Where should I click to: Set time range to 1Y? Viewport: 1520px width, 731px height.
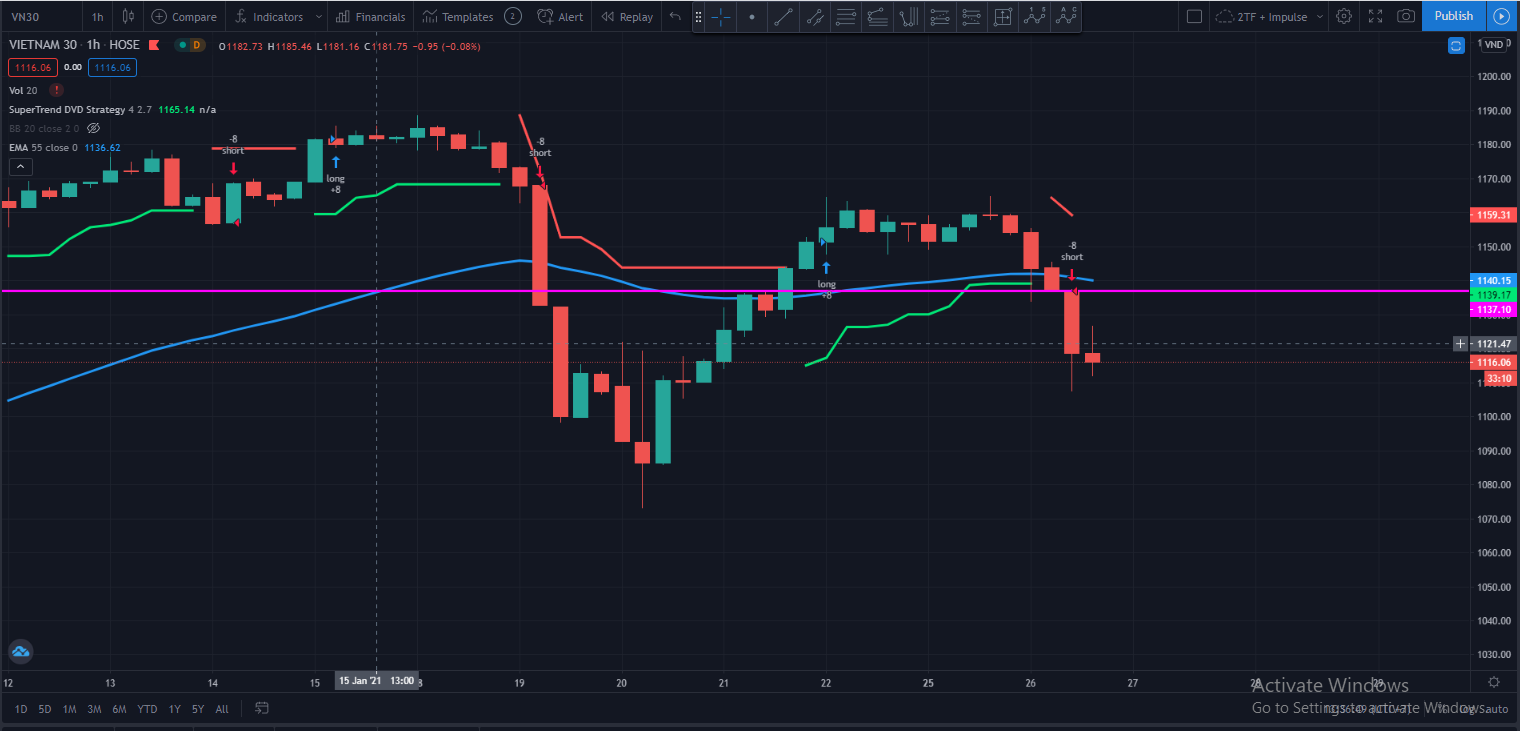175,709
